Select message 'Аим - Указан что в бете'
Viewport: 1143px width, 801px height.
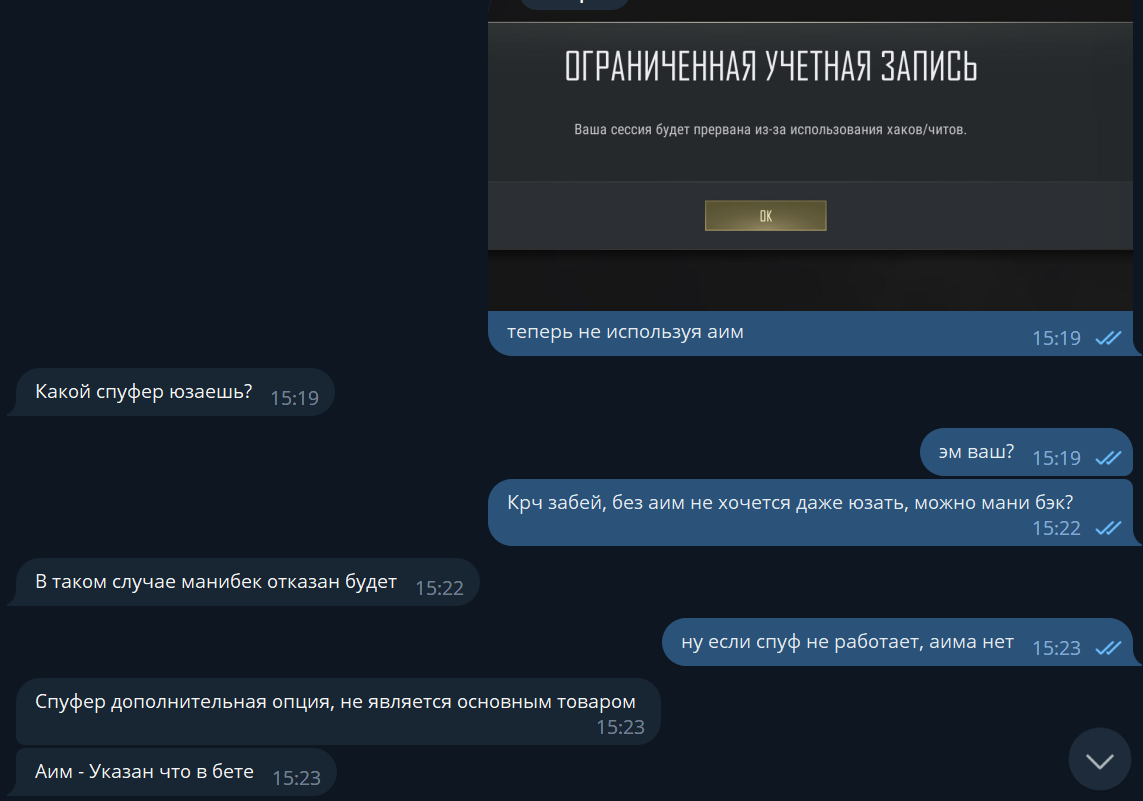176,772
